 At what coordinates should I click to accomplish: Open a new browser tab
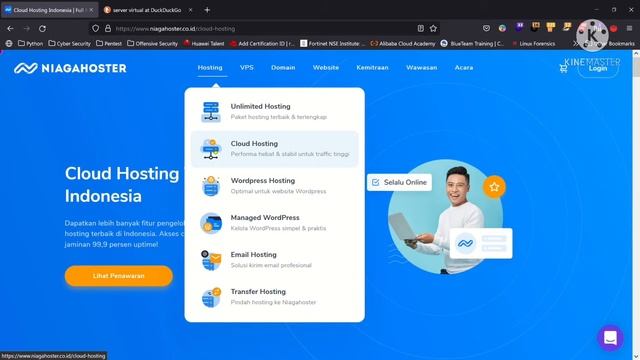[207, 10]
